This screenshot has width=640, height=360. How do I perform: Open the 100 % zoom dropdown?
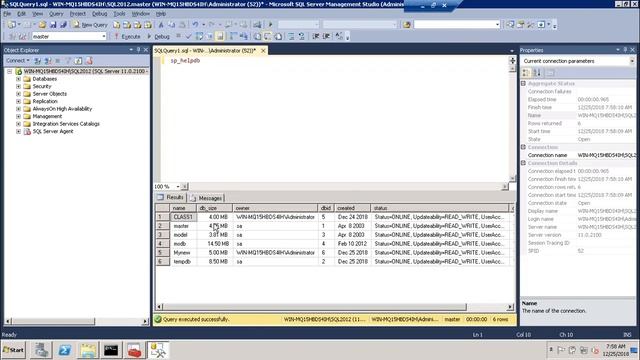(178, 187)
